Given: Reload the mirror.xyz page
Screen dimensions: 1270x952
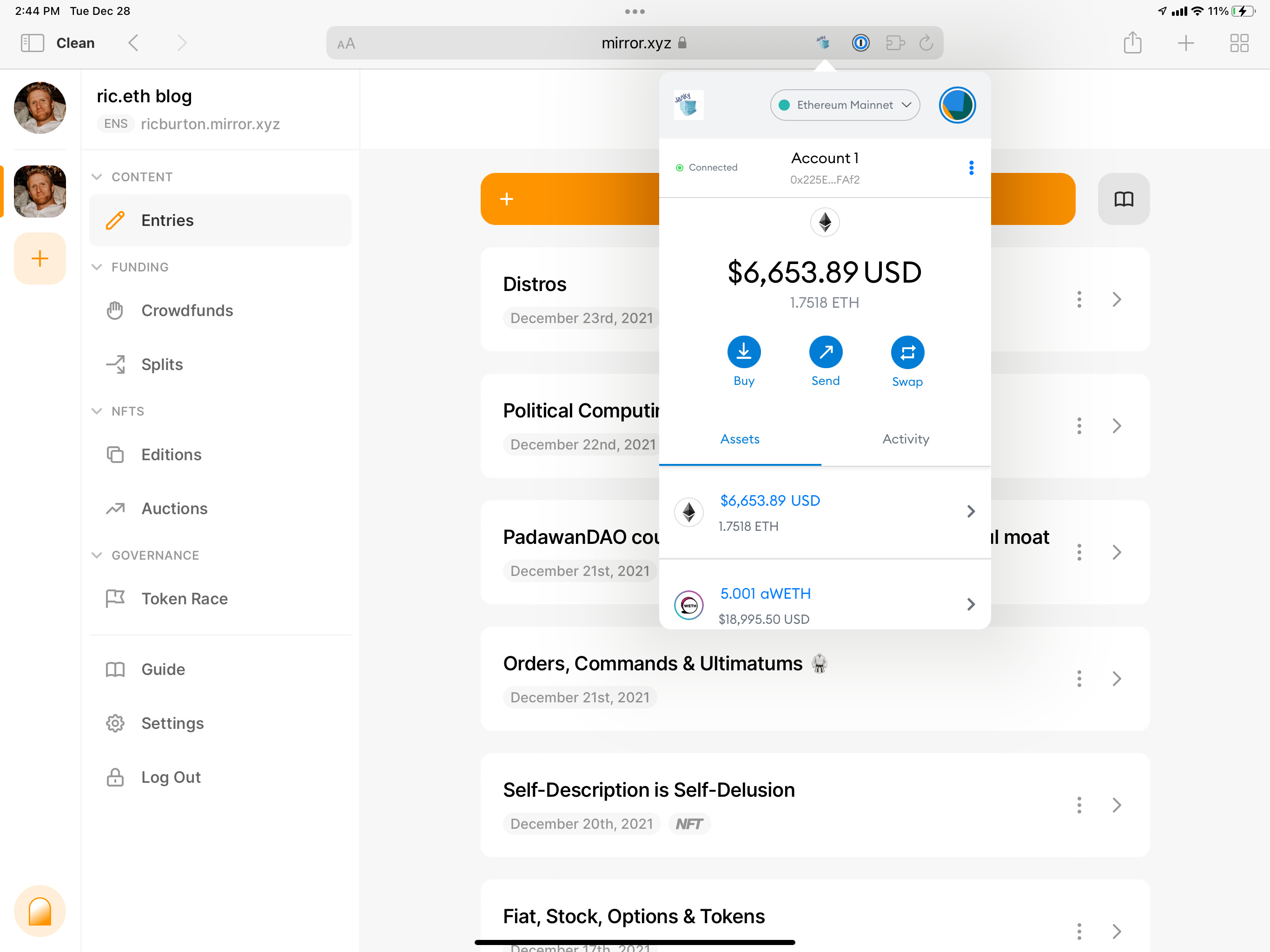Looking at the screenshot, I should pyautogui.click(x=926, y=43).
